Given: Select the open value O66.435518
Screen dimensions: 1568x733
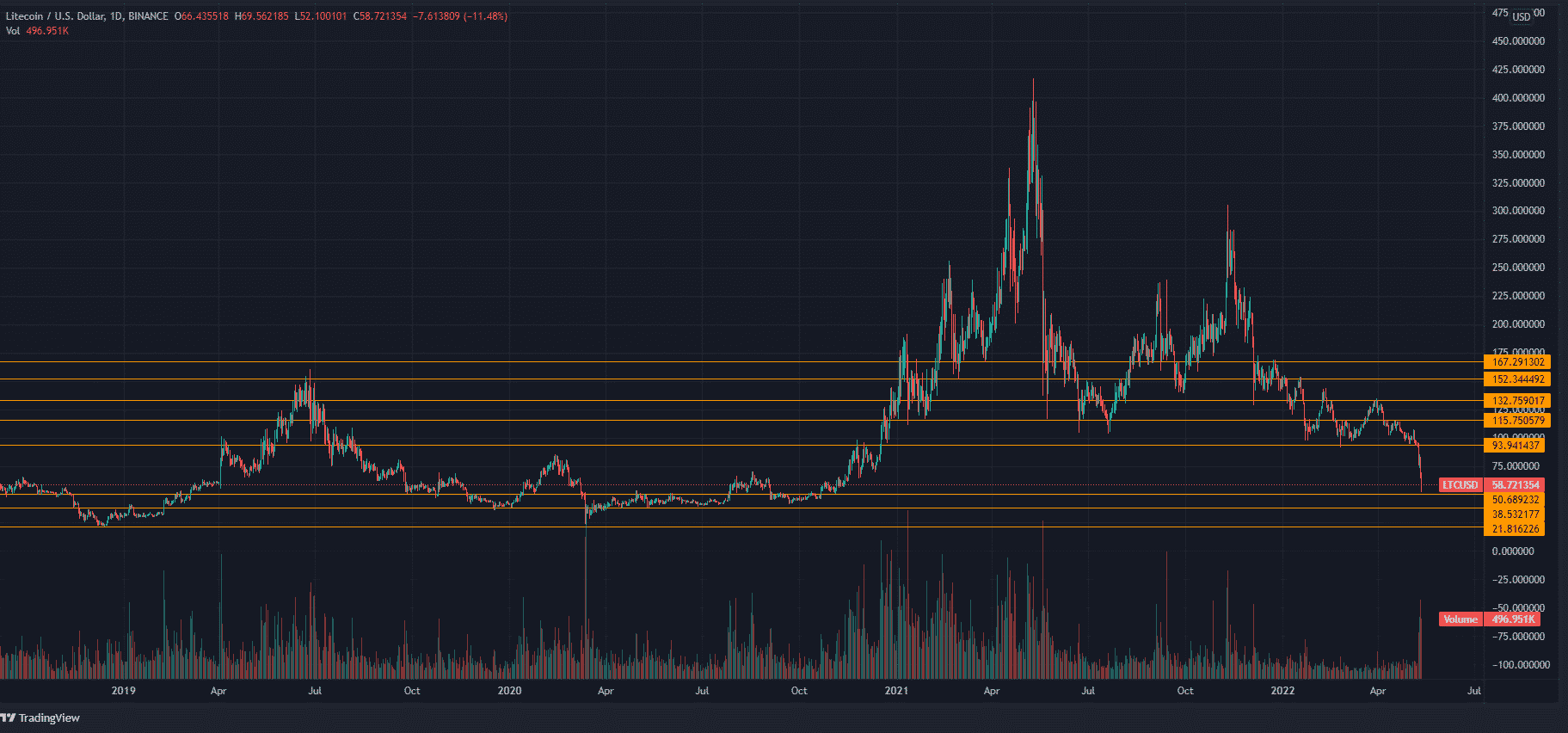Looking at the screenshot, I should point(201,16).
